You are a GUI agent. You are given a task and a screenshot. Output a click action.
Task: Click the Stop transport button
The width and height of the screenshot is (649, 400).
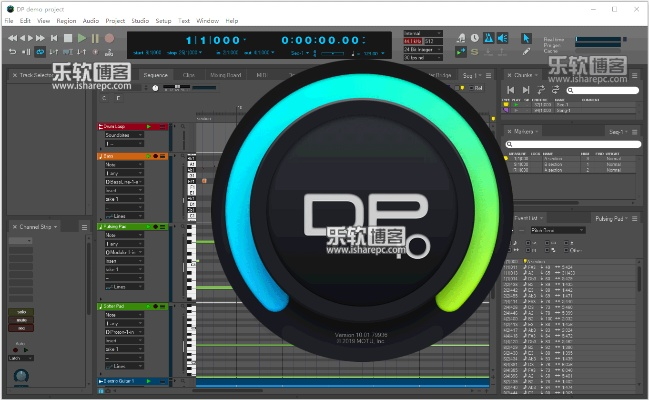tap(68, 38)
